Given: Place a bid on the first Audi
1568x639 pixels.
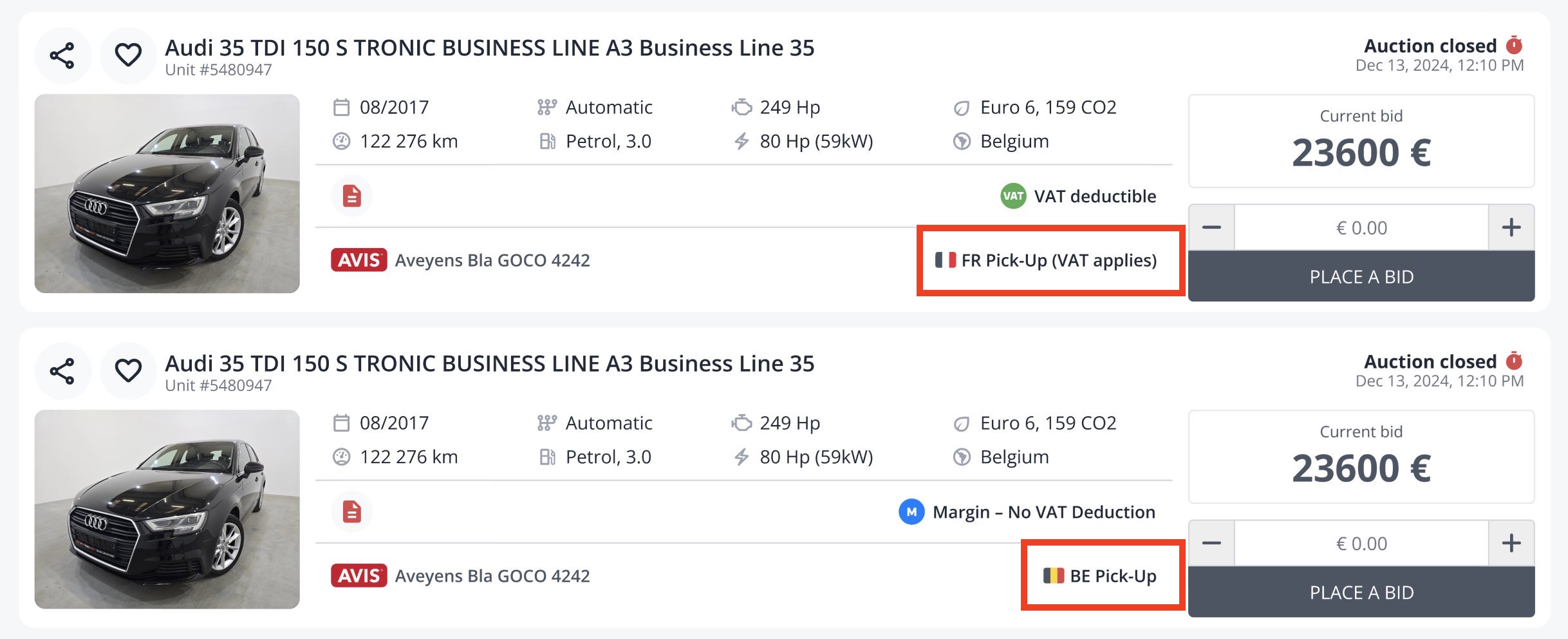Looking at the screenshot, I should point(1361,276).
